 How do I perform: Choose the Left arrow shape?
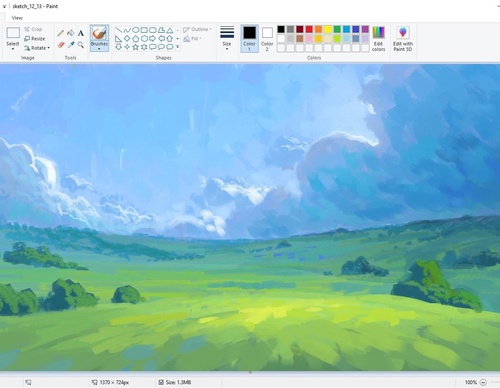(x=161, y=39)
